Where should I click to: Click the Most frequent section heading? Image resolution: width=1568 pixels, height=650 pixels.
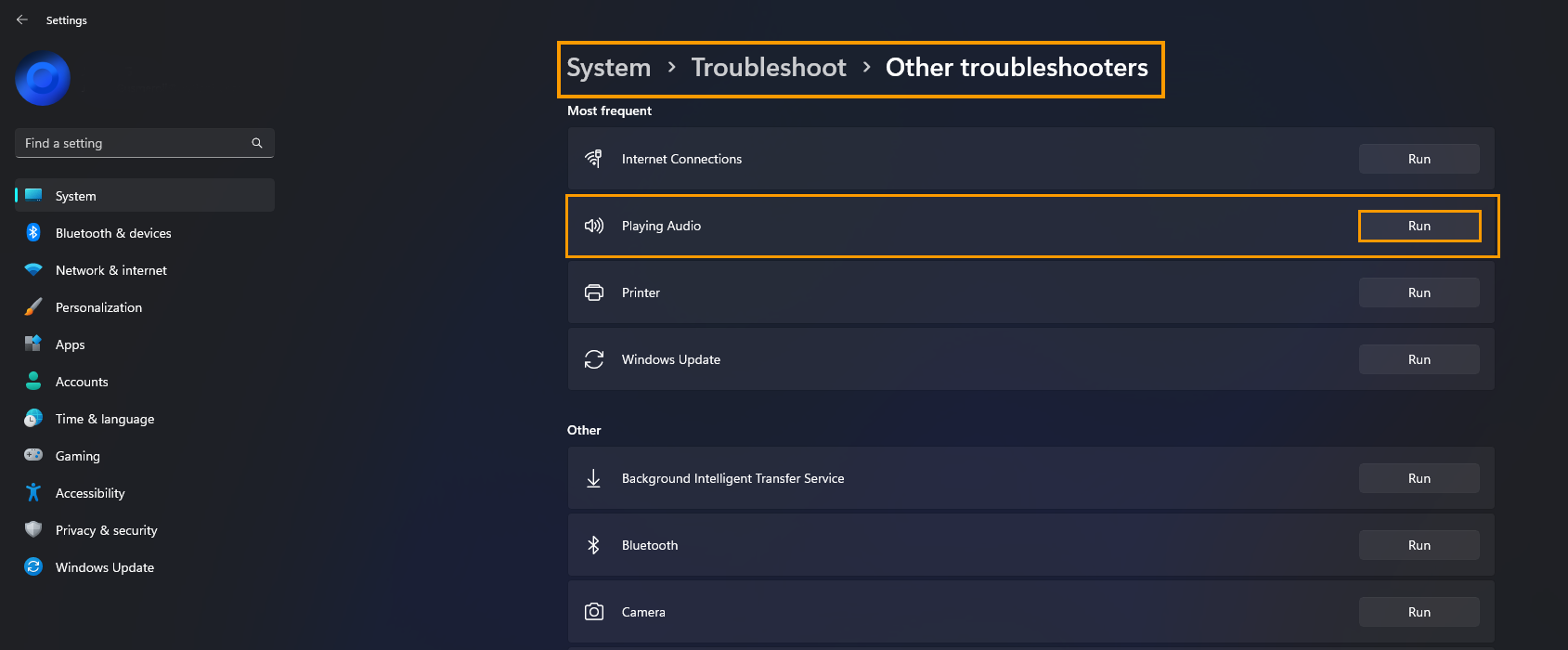(609, 110)
